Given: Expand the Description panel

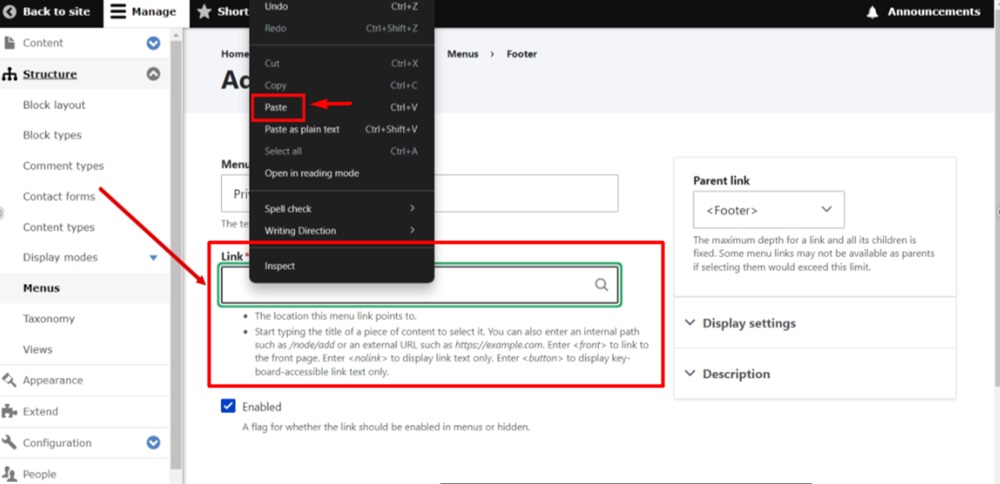Looking at the screenshot, I should 814,374.
